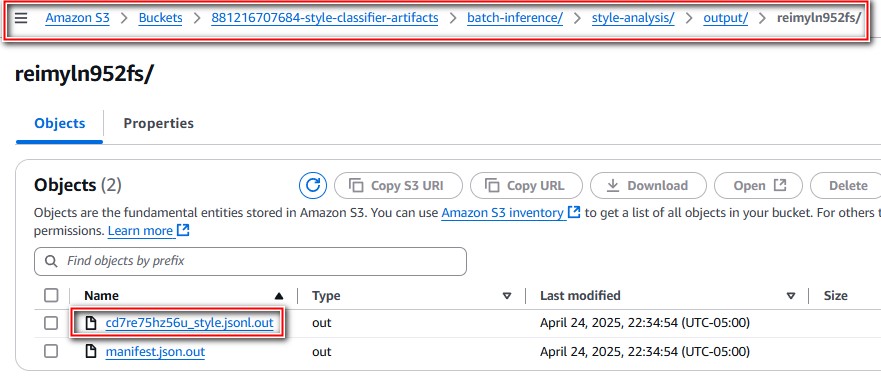Image resolution: width=881 pixels, height=383 pixels.
Task: Check the box for cd7re75hz56u_style.jsonl.out
Action: point(51,323)
